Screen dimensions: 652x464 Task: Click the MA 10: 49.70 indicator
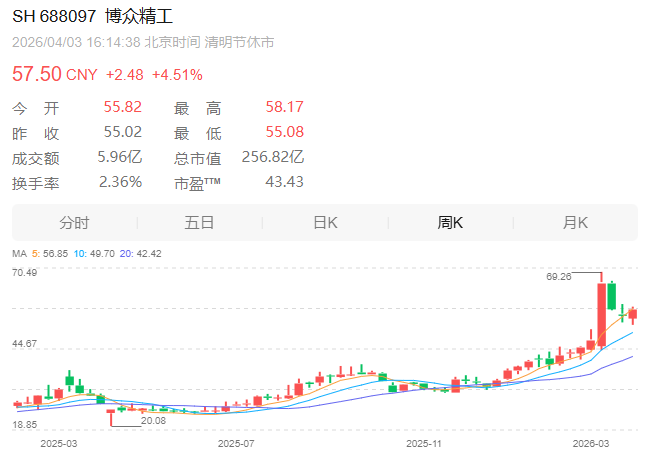94,254
